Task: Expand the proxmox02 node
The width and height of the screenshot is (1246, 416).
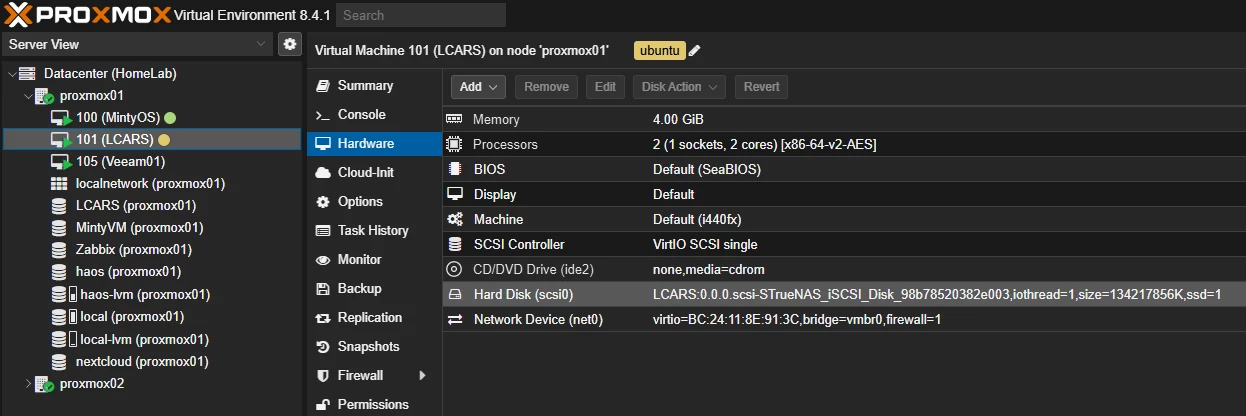Action: [27, 383]
